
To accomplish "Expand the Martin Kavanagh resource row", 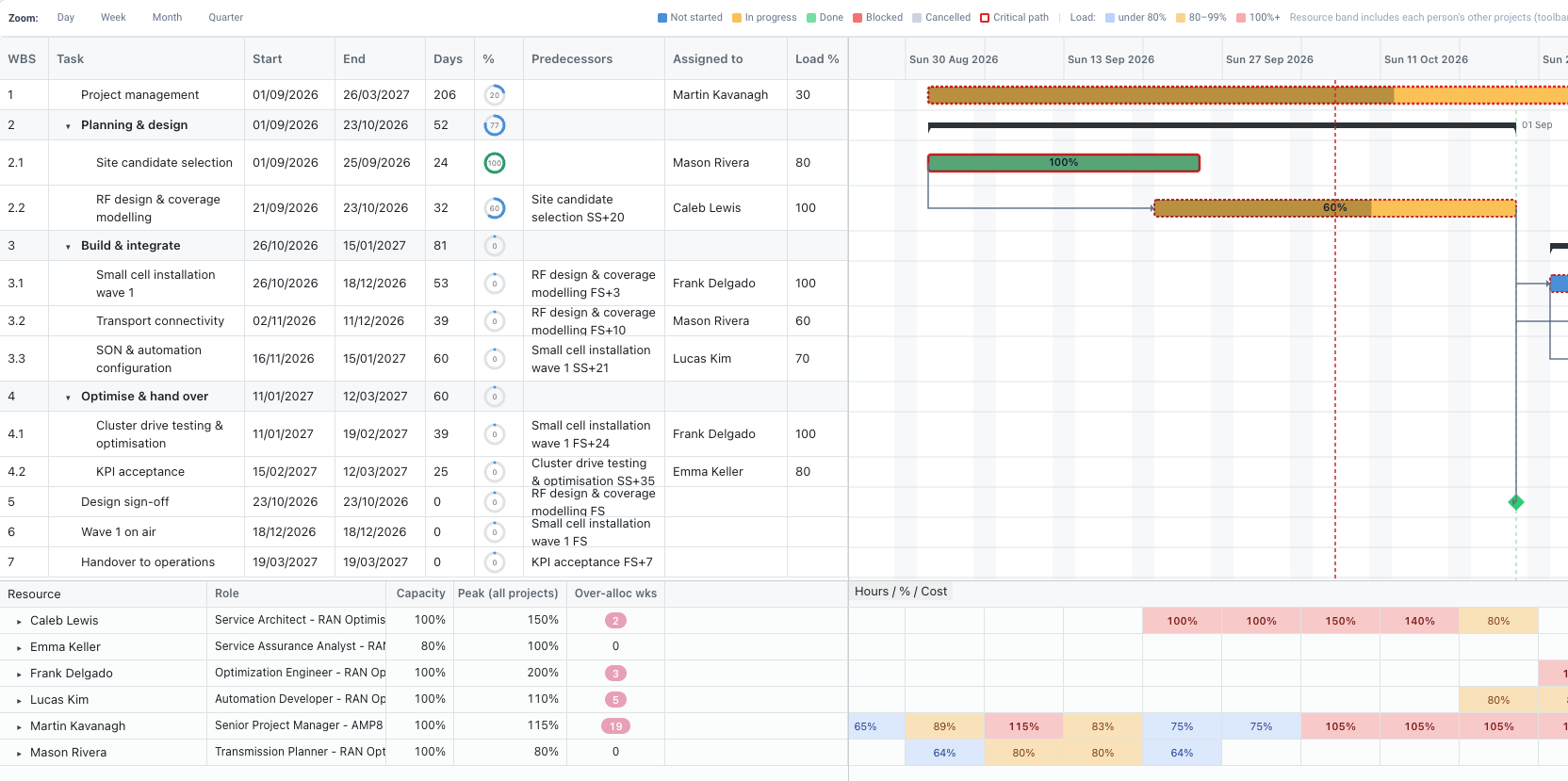I will (x=19, y=727).
